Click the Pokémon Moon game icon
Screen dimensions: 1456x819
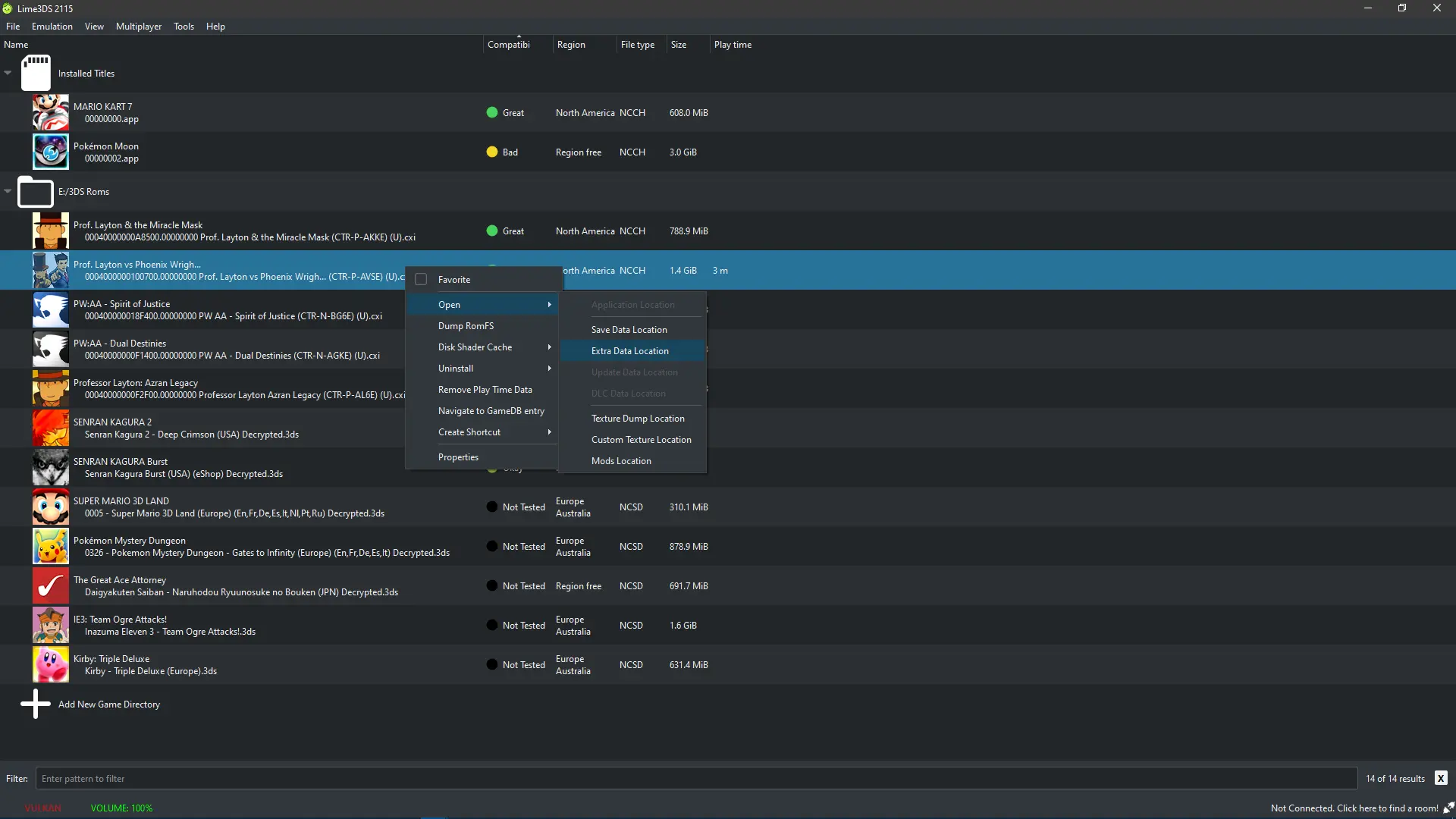click(x=51, y=152)
